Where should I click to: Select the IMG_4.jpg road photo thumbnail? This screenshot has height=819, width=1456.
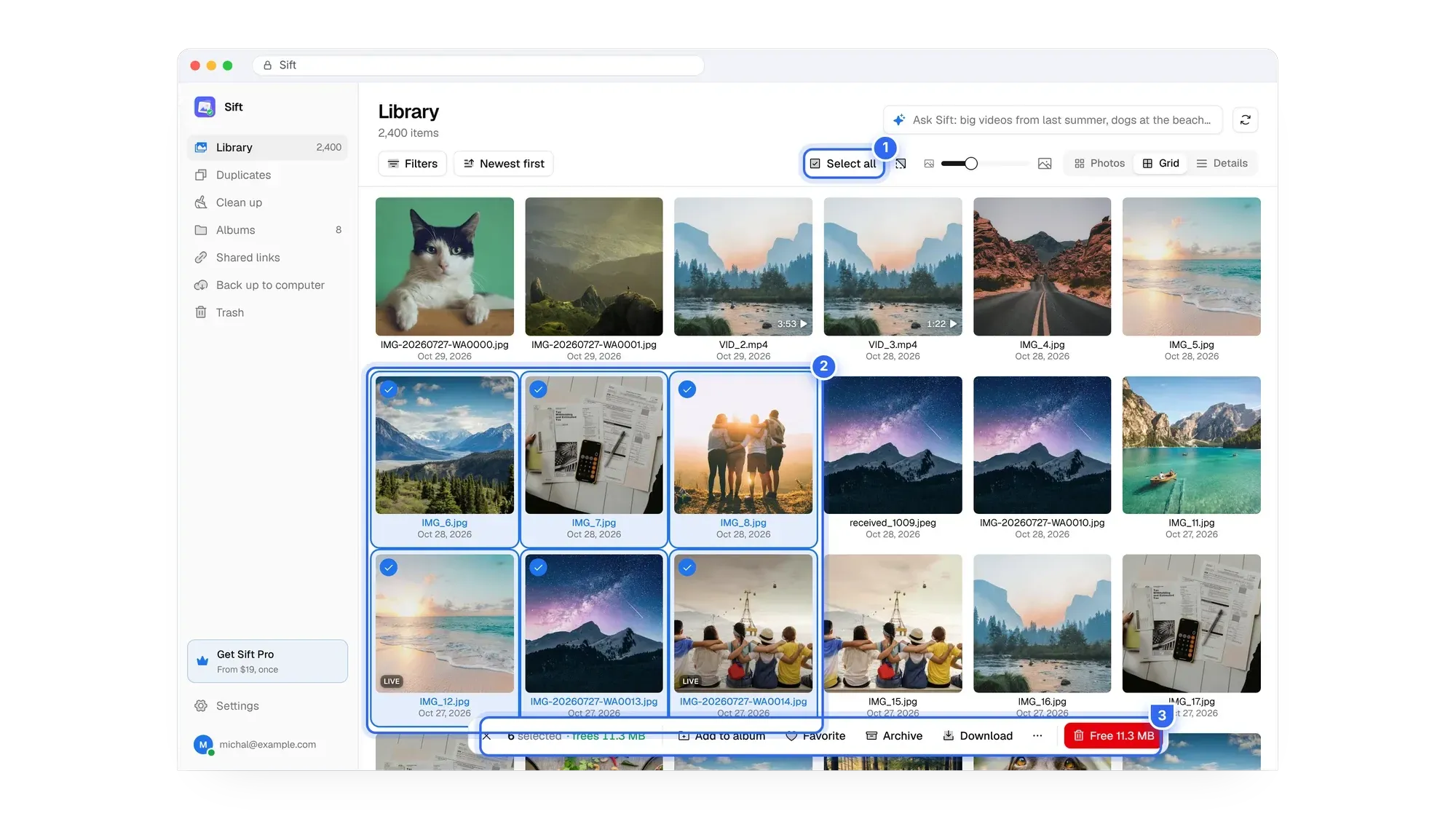click(1042, 266)
